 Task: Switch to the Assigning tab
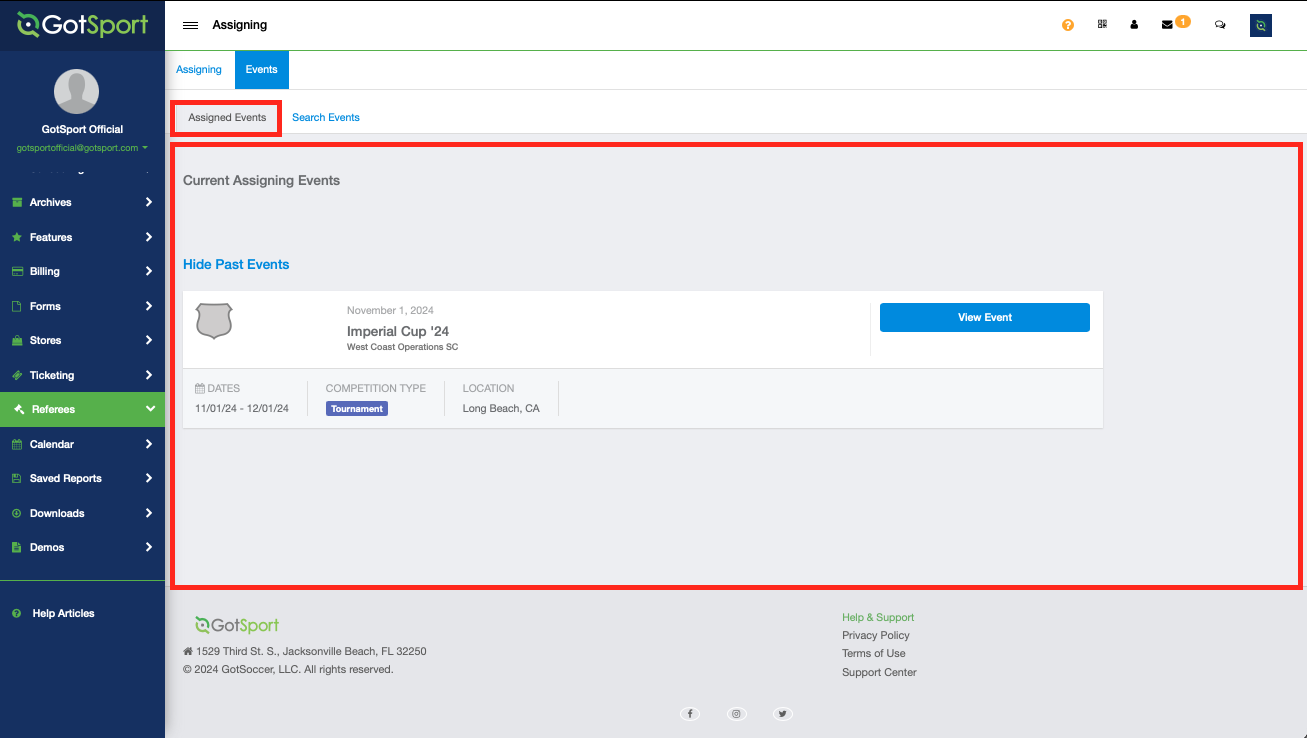[x=199, y=70]
